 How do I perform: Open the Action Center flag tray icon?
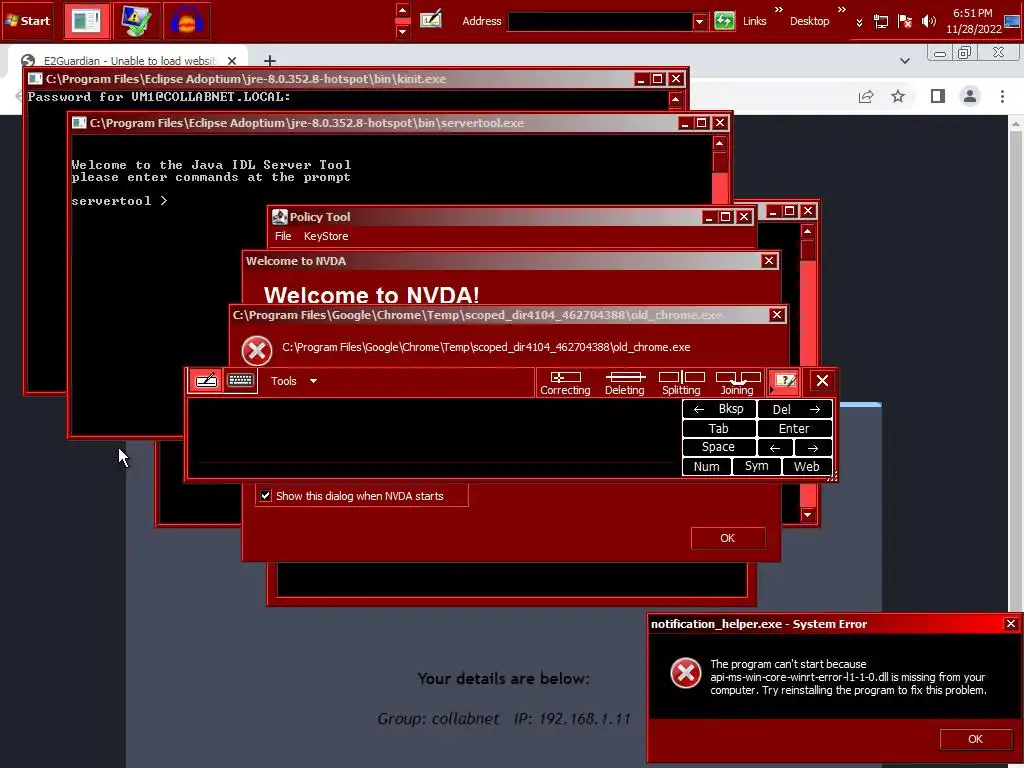point(904,22)
